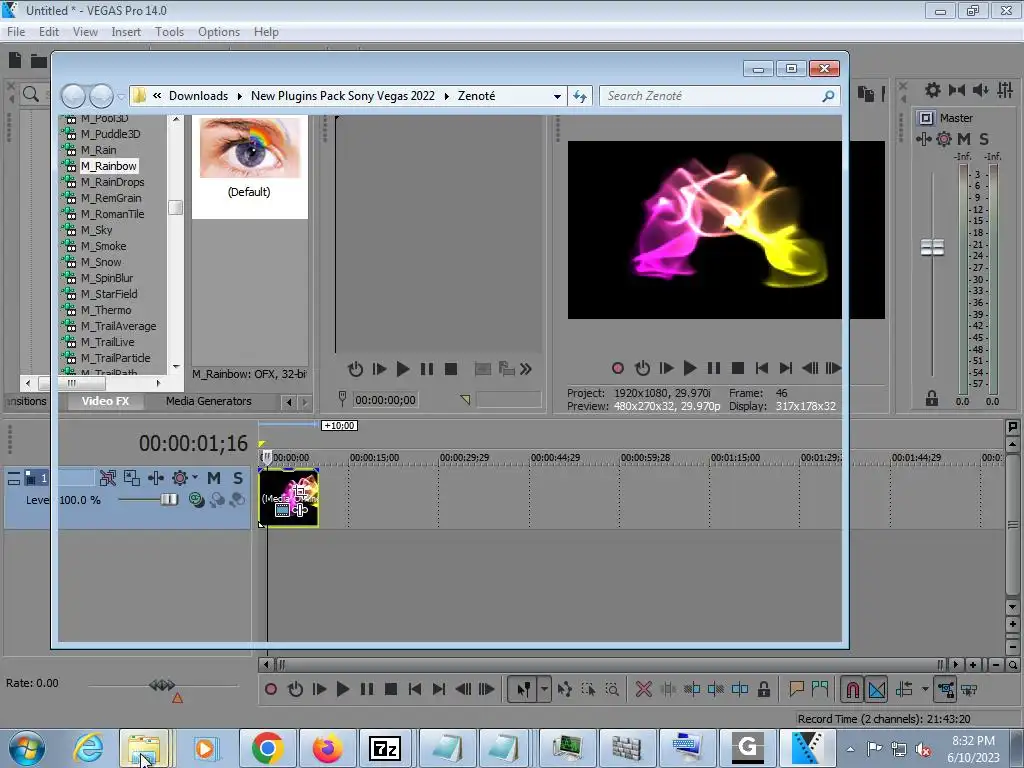
Task: Select the Zoom Edit Tool magnifier
Action: (612, 689)
